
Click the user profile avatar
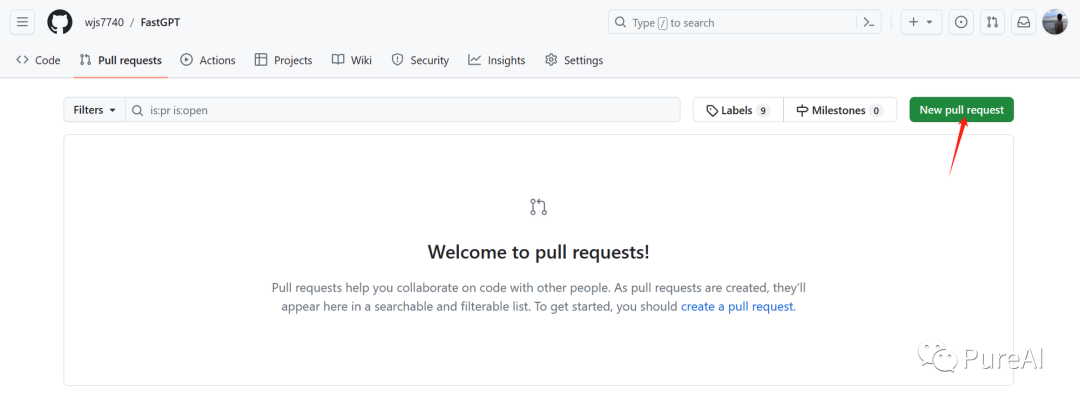1055,22
